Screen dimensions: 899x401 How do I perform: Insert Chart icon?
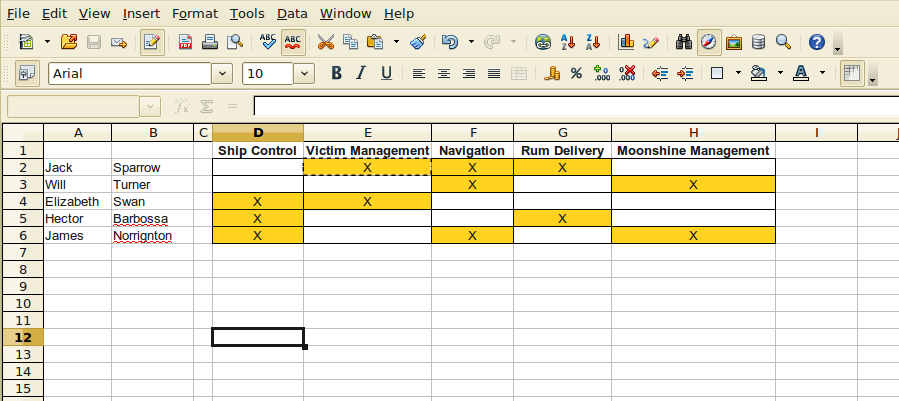626,42
